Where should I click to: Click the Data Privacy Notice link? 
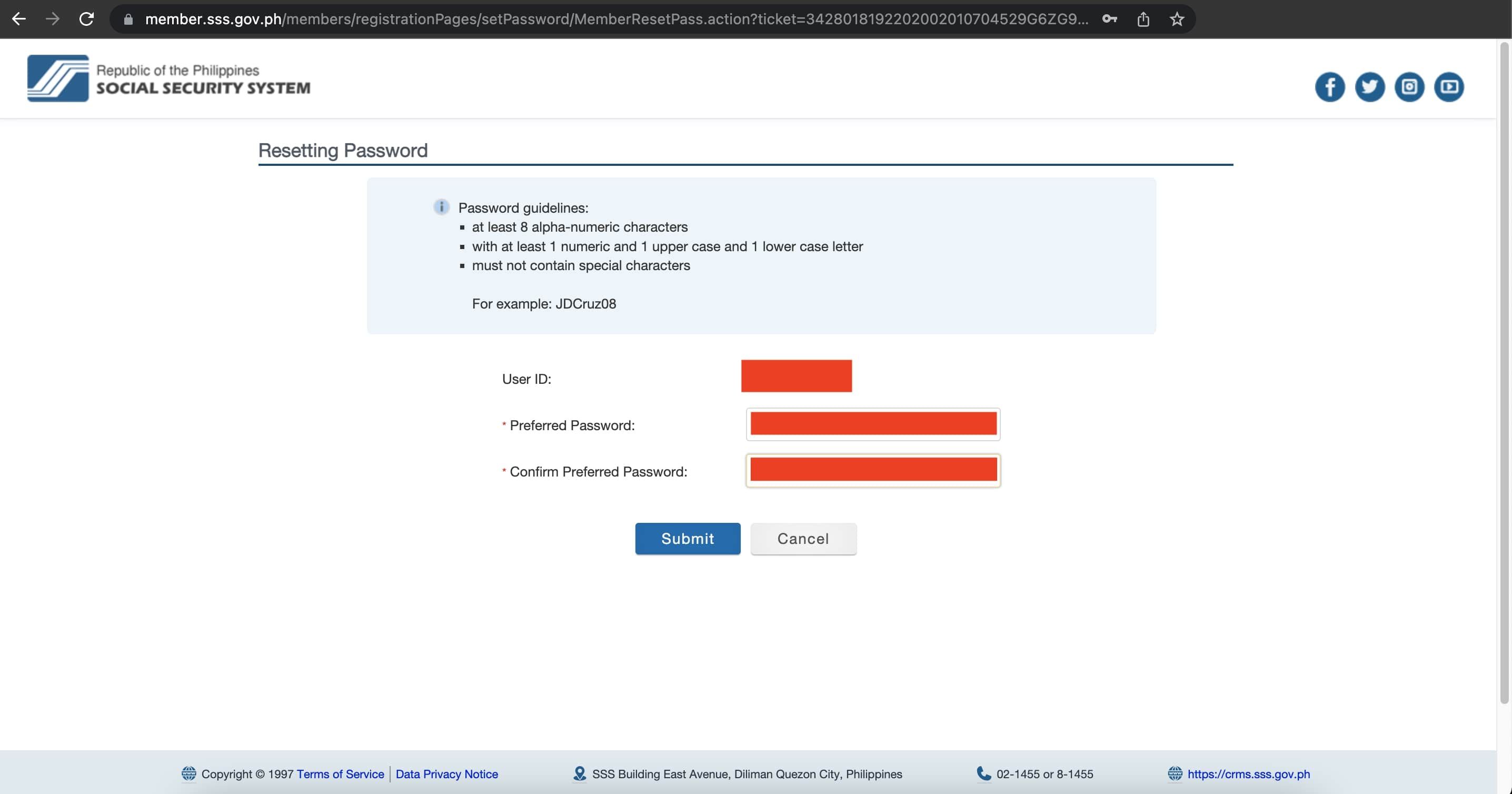tap(447, 774)
